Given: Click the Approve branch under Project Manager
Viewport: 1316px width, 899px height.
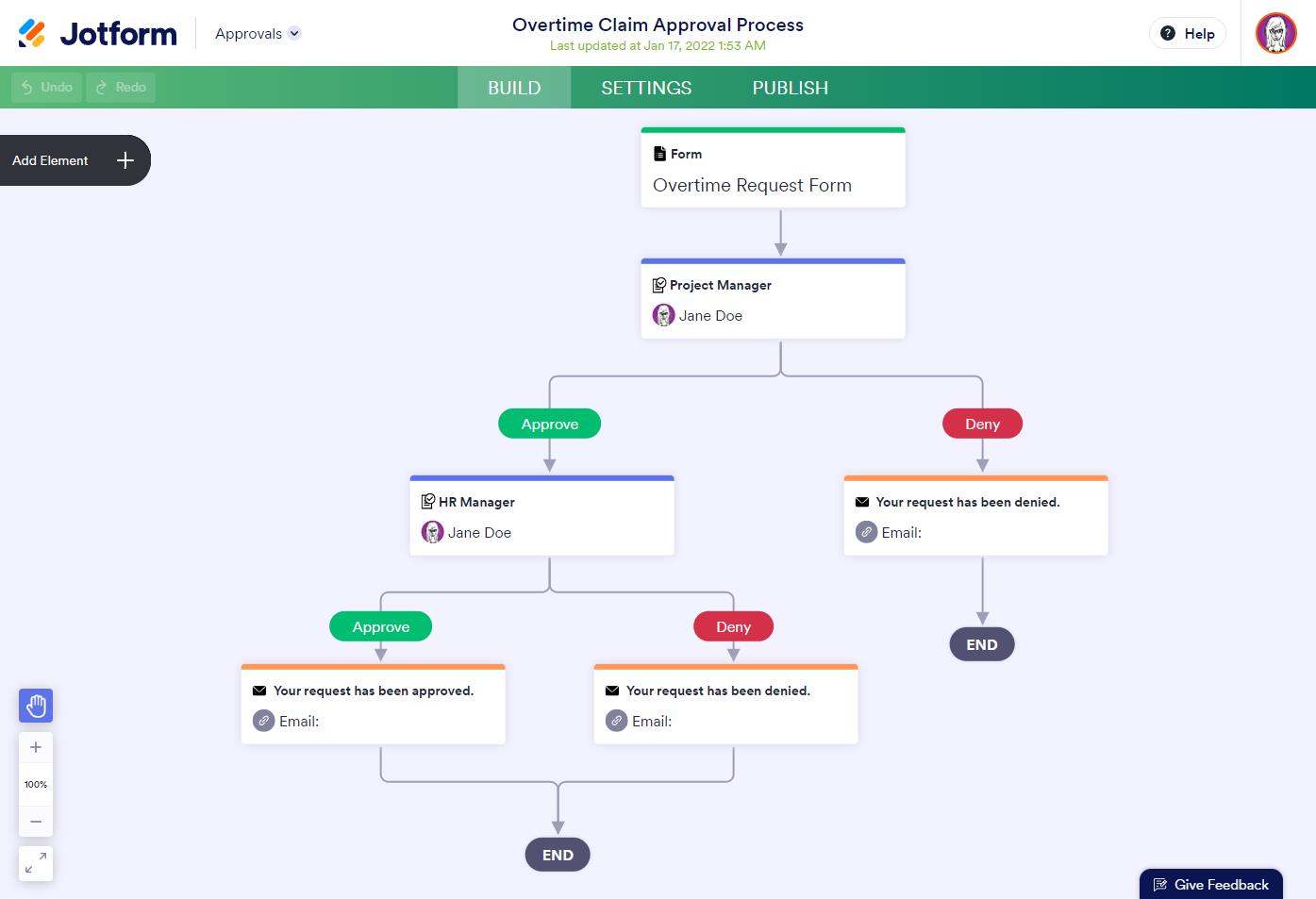Looking at the screenshot, I should pyautogui.click(x=549, y=424).
